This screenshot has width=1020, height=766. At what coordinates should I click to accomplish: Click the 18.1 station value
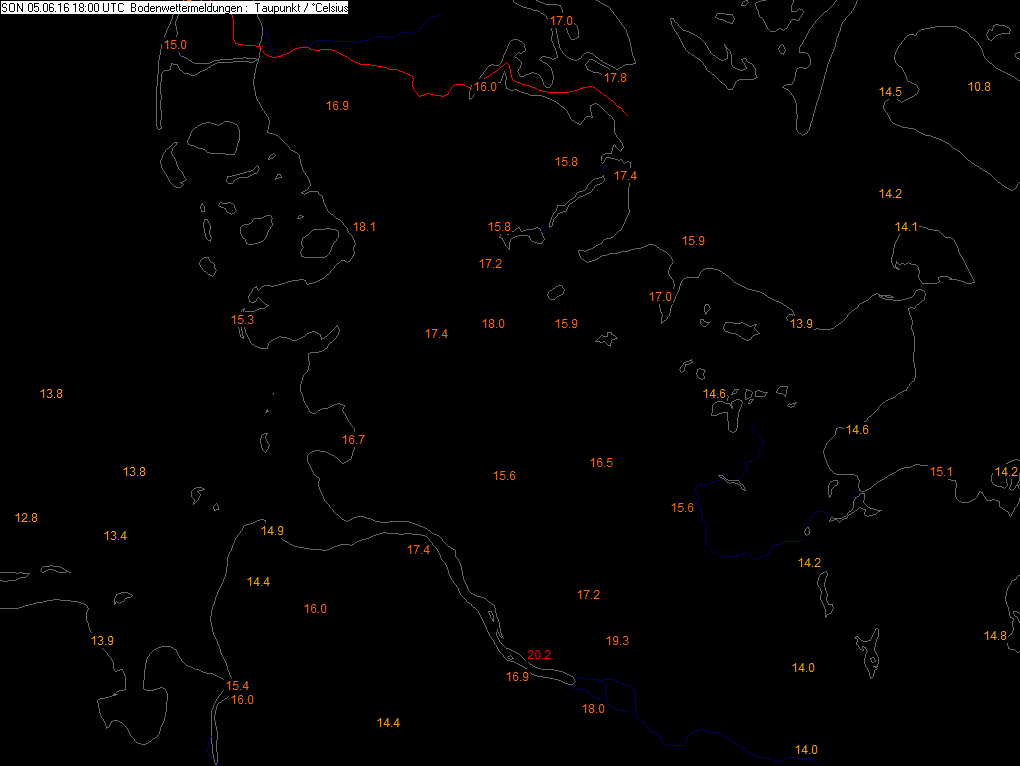coord(364,227)
